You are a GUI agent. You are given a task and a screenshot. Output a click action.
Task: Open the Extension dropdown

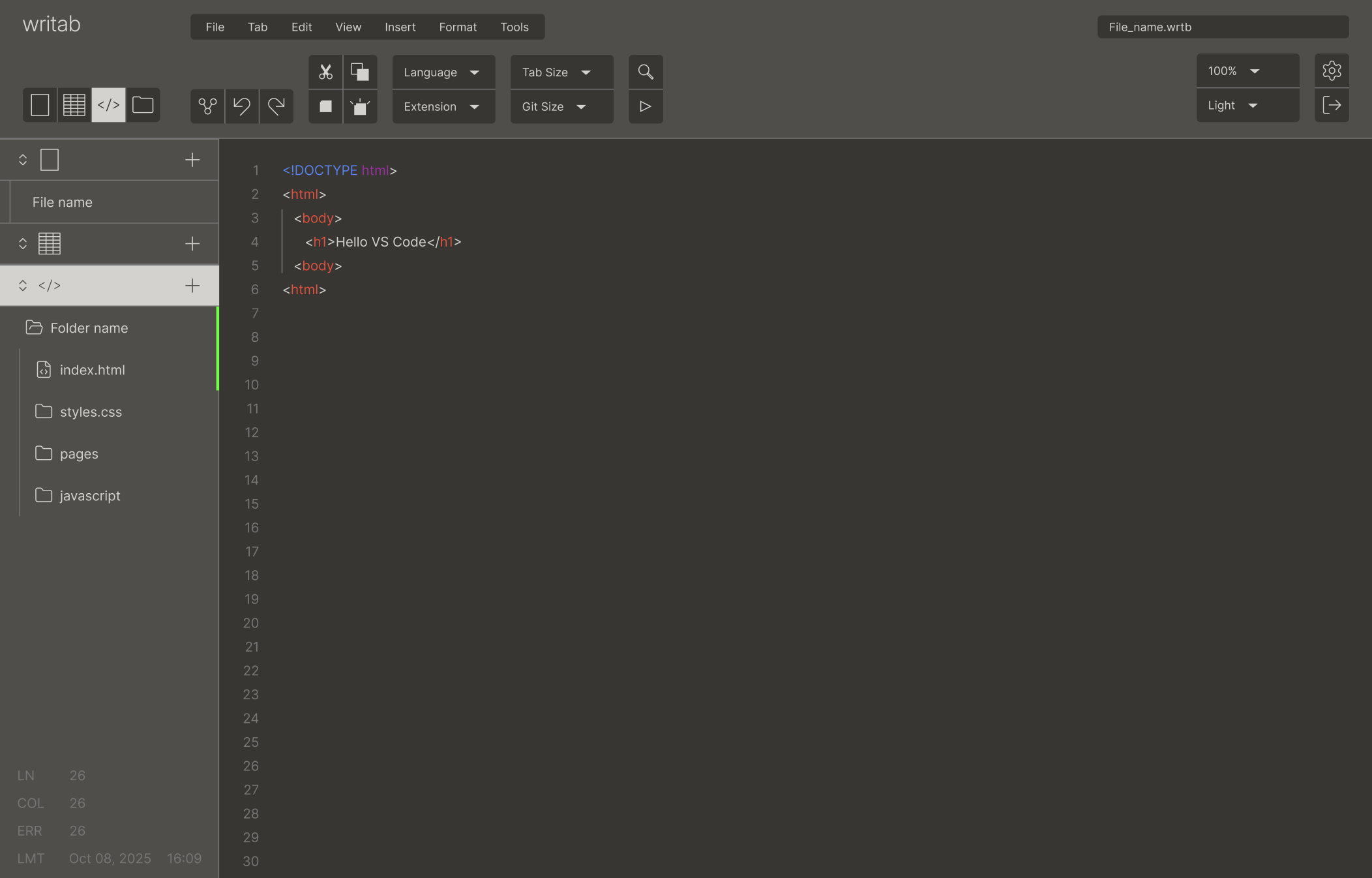pos(443,106)
